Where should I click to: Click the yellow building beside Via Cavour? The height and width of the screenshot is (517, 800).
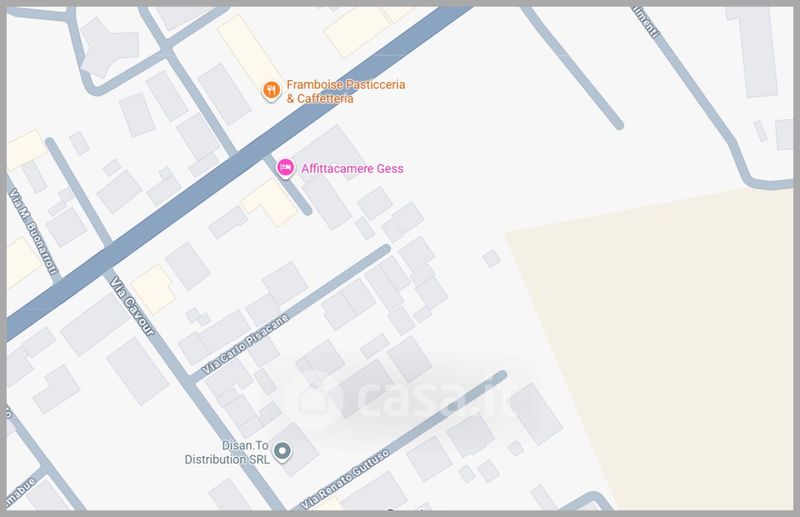[154, 288]
